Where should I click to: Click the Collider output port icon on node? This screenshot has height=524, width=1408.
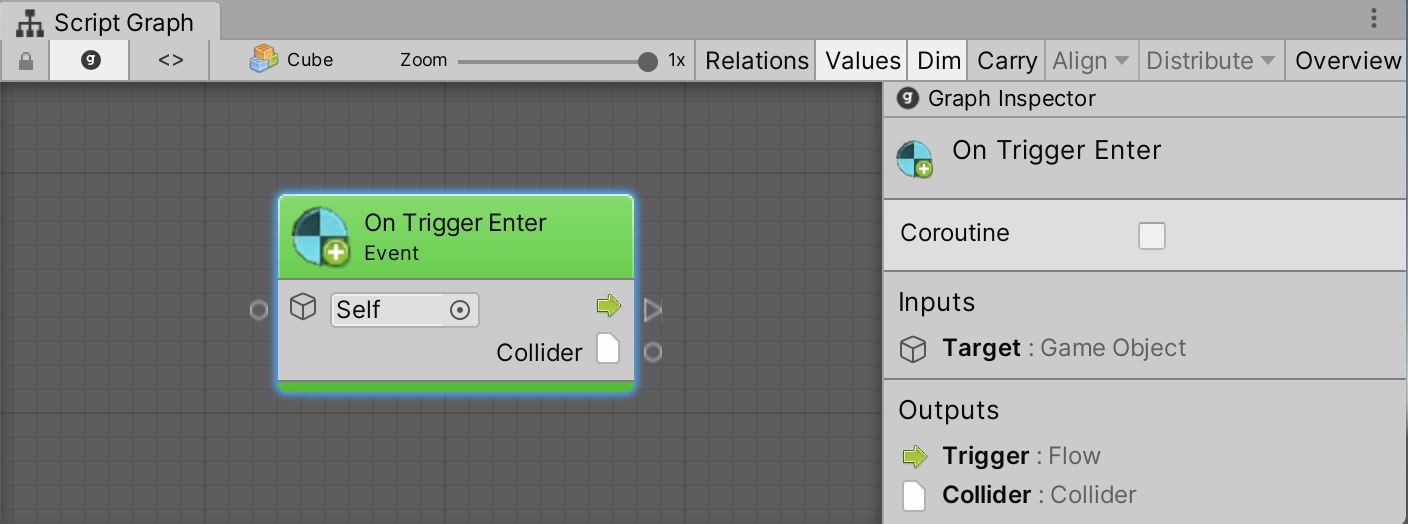pos(608,349)
